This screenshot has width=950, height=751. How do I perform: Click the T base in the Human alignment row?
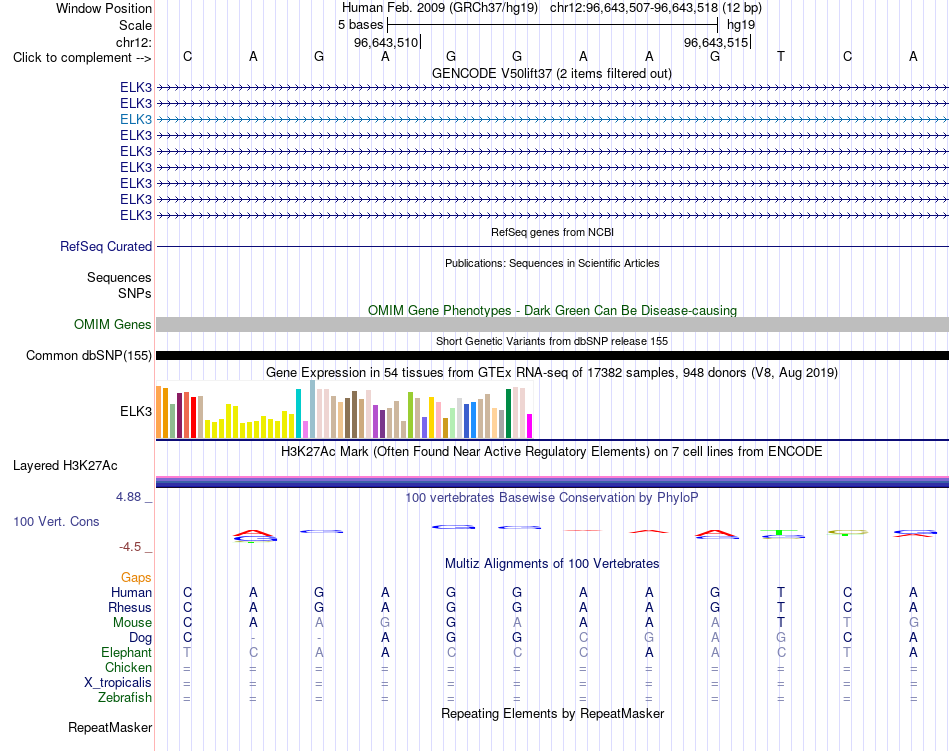pyautogui.click(x=781, y=592)
